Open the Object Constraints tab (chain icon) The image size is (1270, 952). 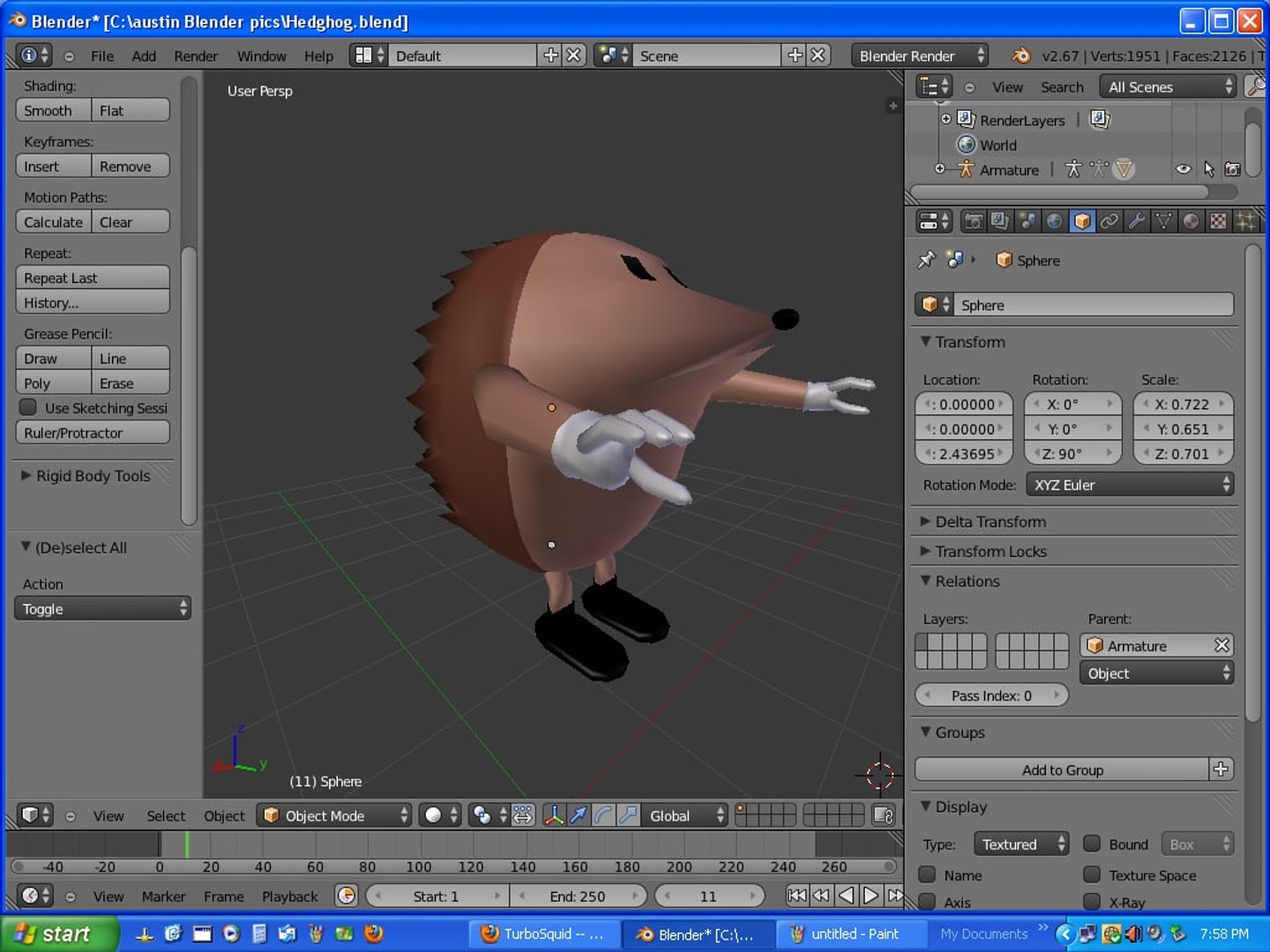pyautogui.click(x=1109, y=221)
